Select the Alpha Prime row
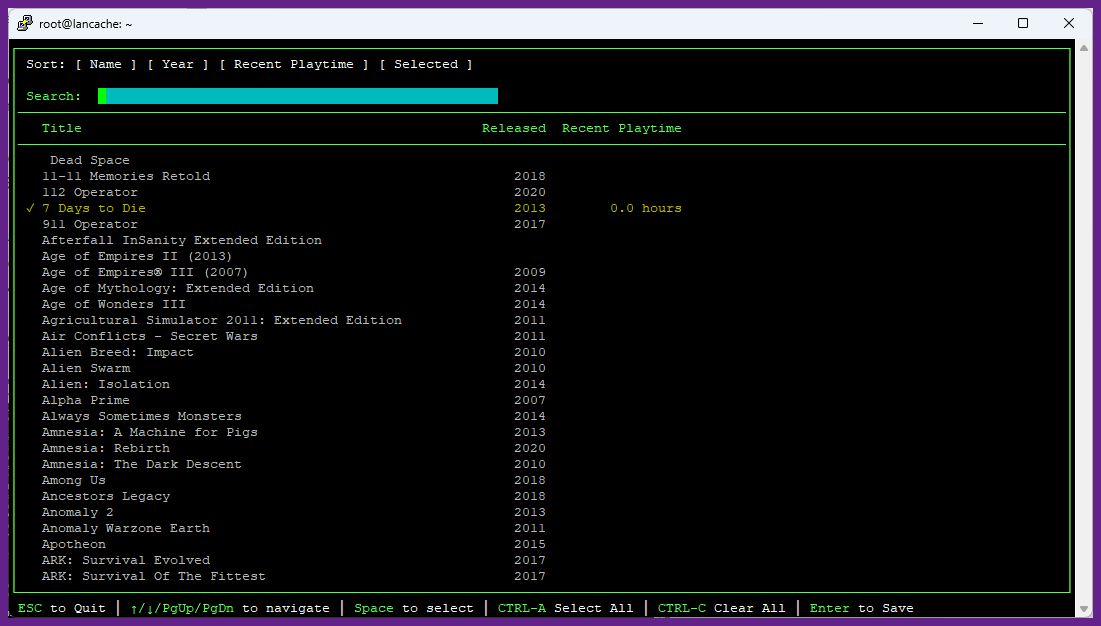This screenshot has width=1101, height=626. (86, 400)
